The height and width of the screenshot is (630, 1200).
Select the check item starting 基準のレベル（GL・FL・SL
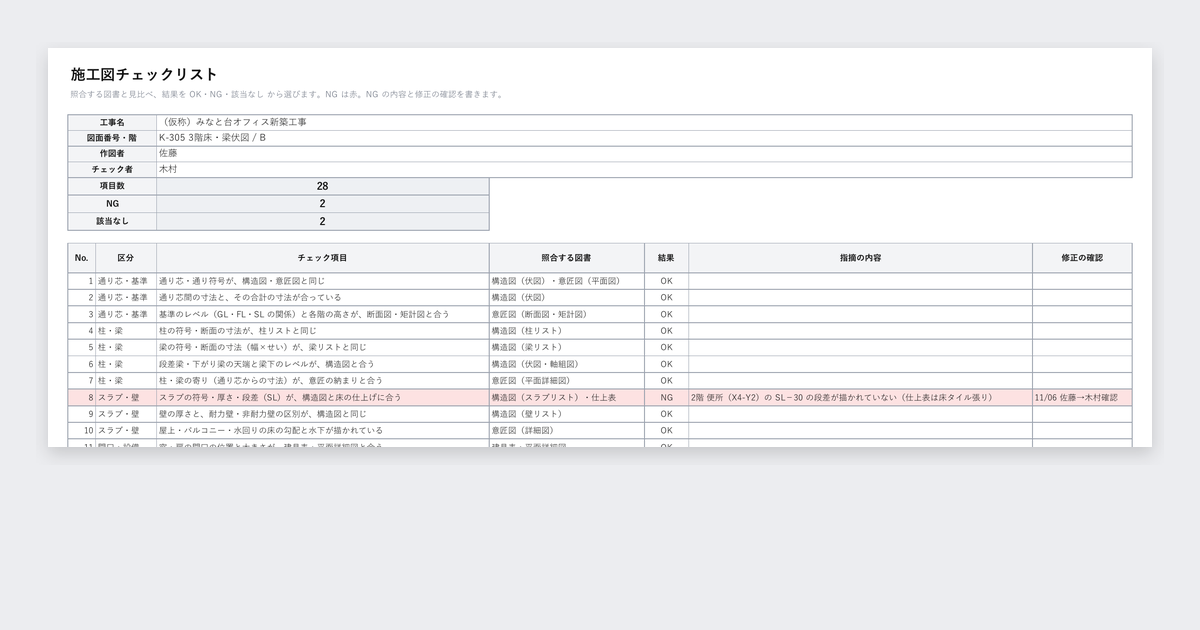pos(323,315)
